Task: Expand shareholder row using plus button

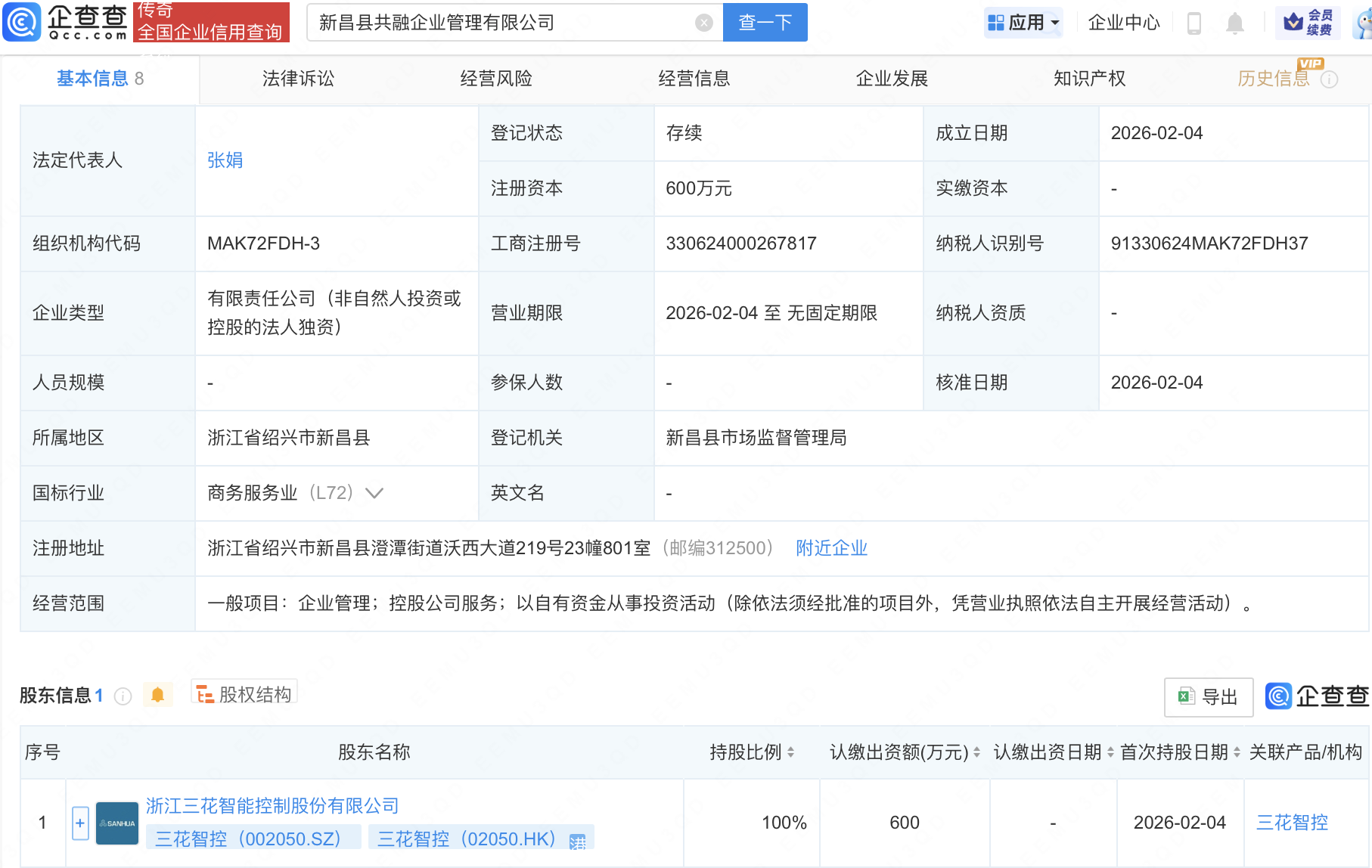Action: pos(79,822)
